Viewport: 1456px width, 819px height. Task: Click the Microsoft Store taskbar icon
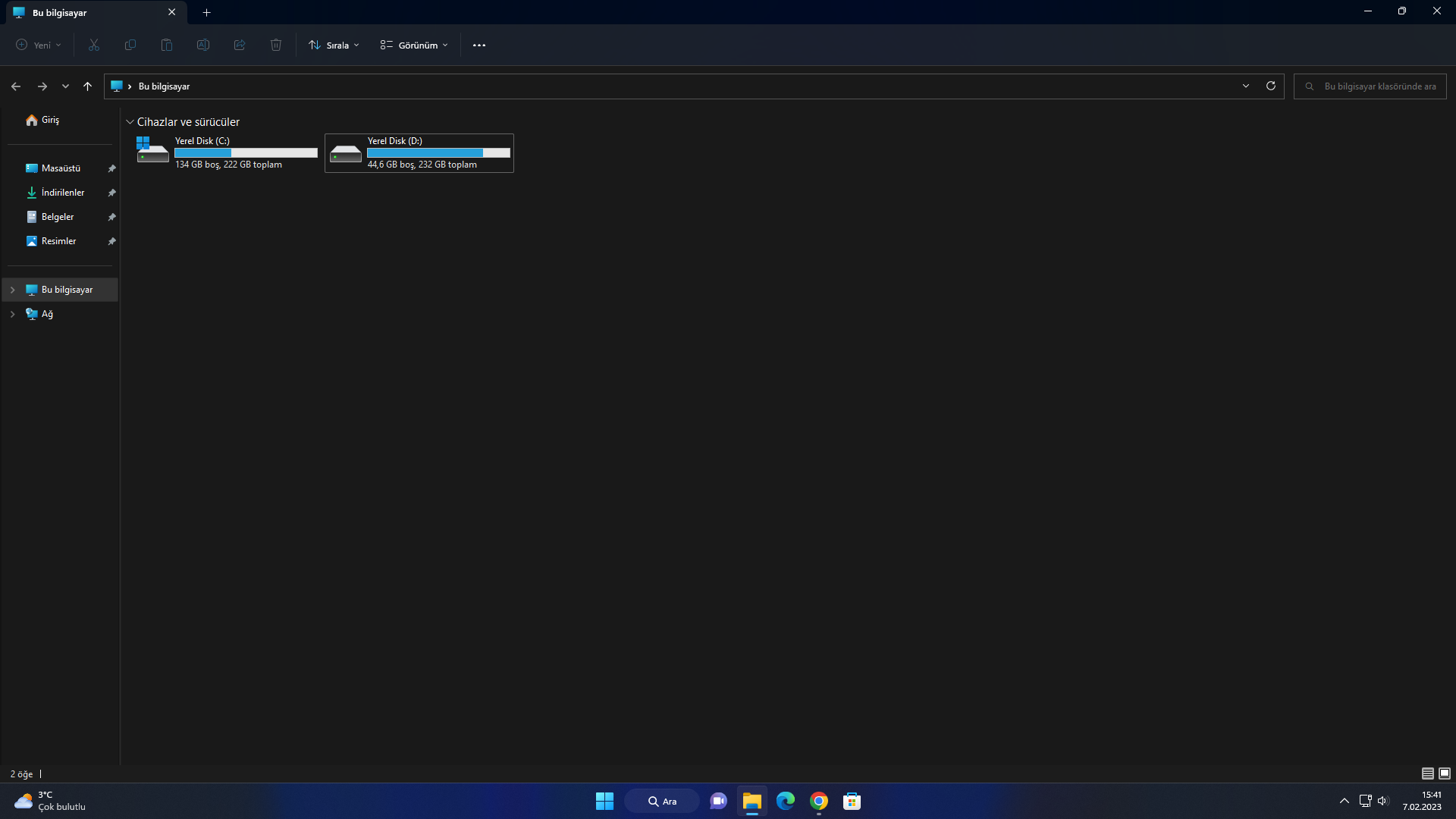[852, 801]
